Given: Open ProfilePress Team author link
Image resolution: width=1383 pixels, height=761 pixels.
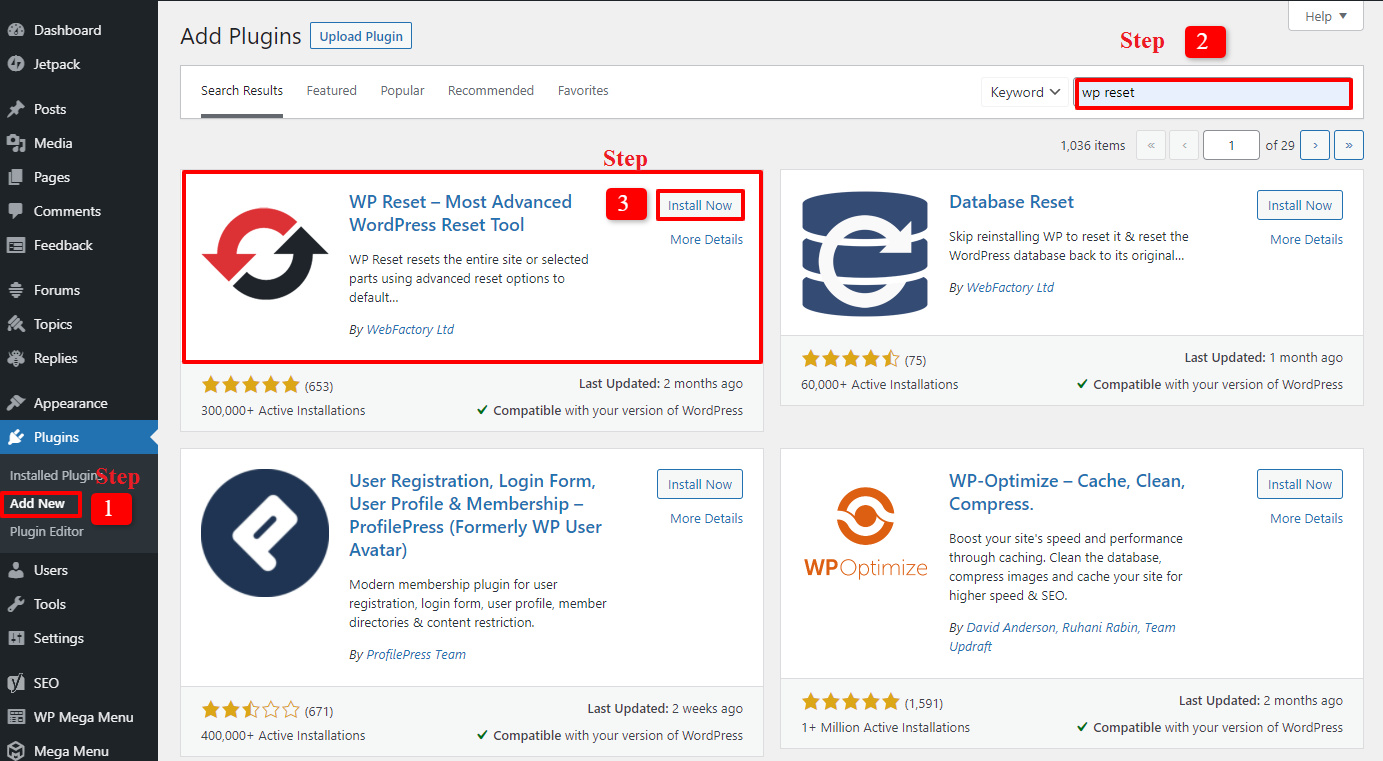Looking at the screenshot, I should click(x=416, y=654).
